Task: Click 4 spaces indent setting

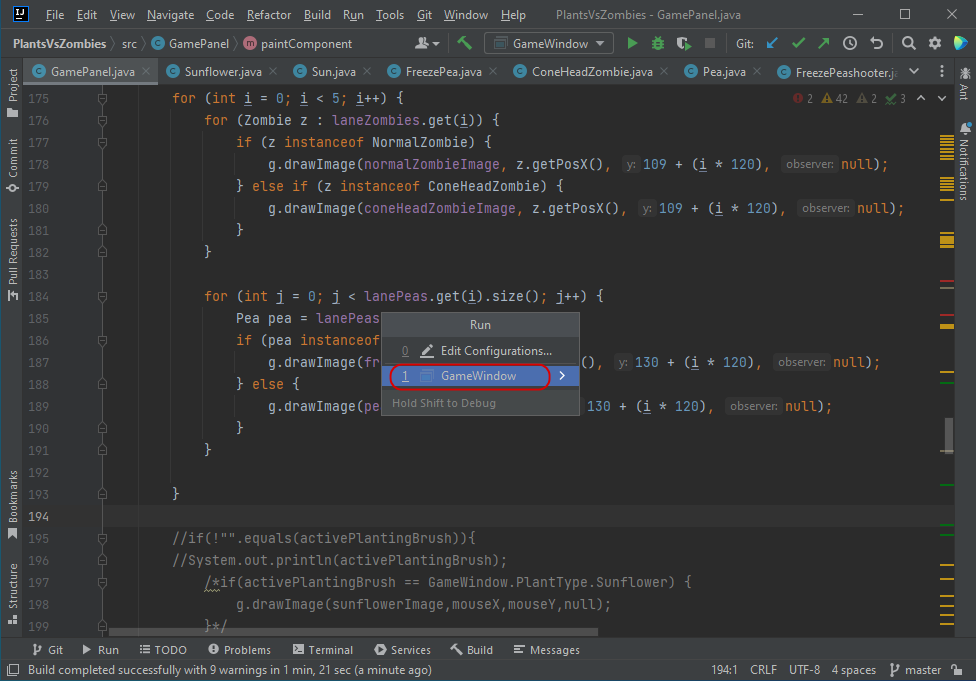Action: point(853,670)
